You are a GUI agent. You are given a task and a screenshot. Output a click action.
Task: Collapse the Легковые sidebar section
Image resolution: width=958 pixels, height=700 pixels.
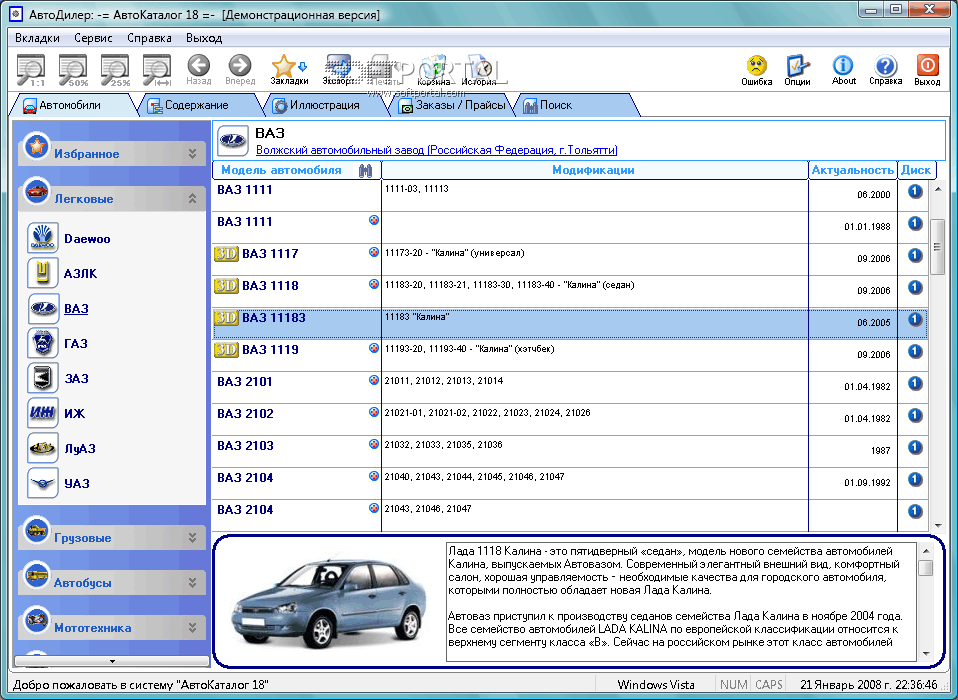point(193,199)
